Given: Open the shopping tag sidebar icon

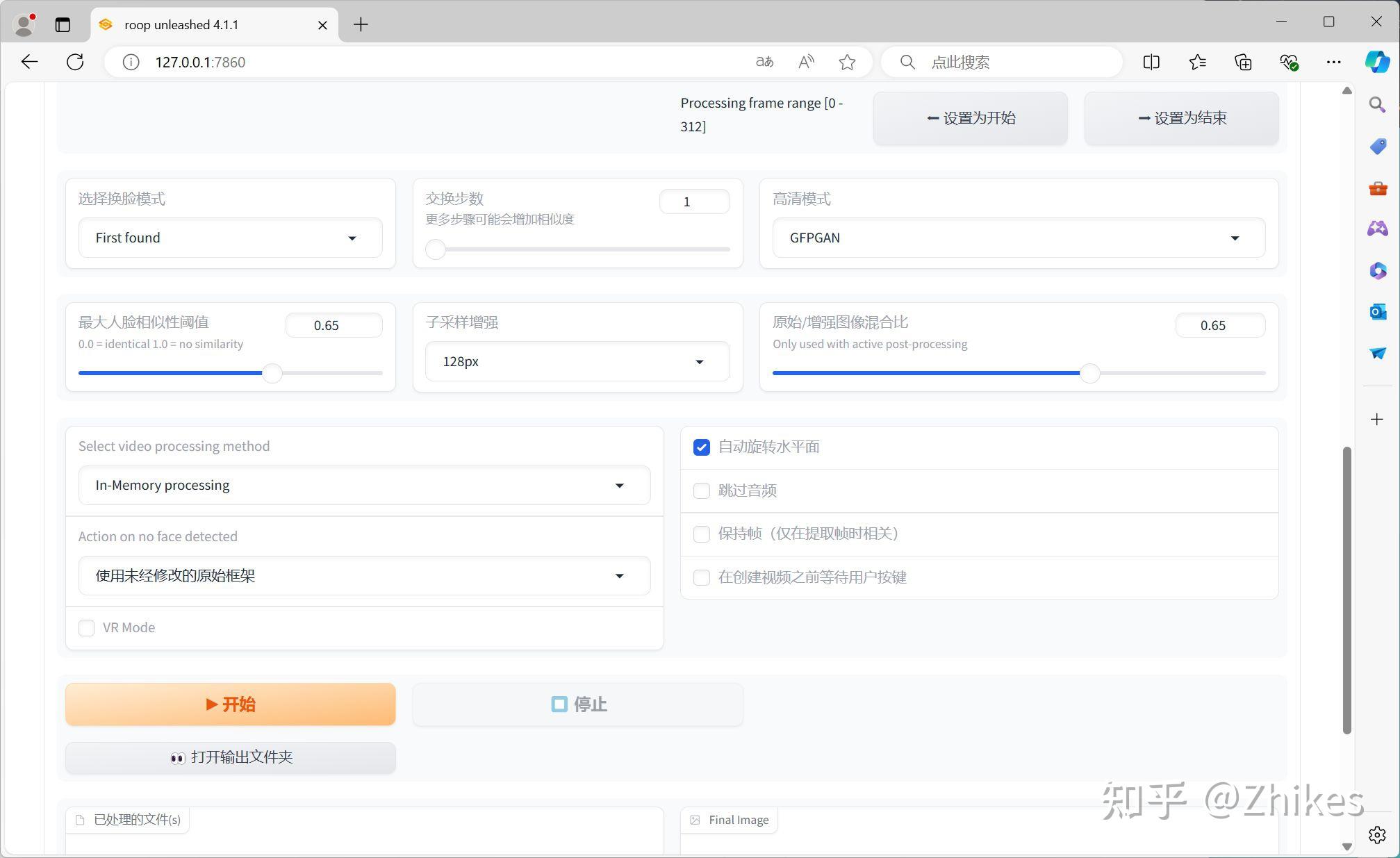Looking at the screenshot, I should point(1377,146).
